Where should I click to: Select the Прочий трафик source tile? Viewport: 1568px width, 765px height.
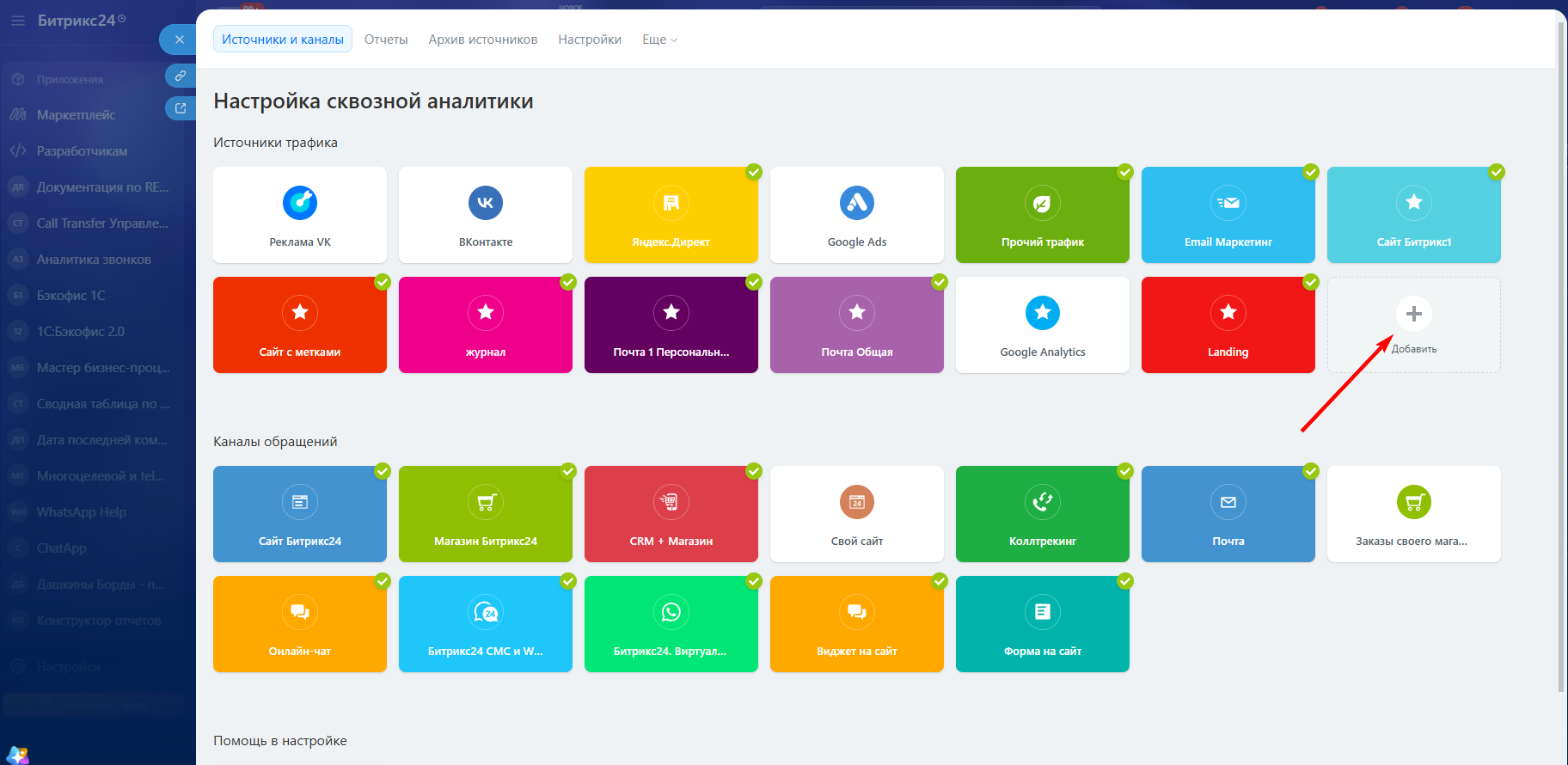tap(1043, 215)
